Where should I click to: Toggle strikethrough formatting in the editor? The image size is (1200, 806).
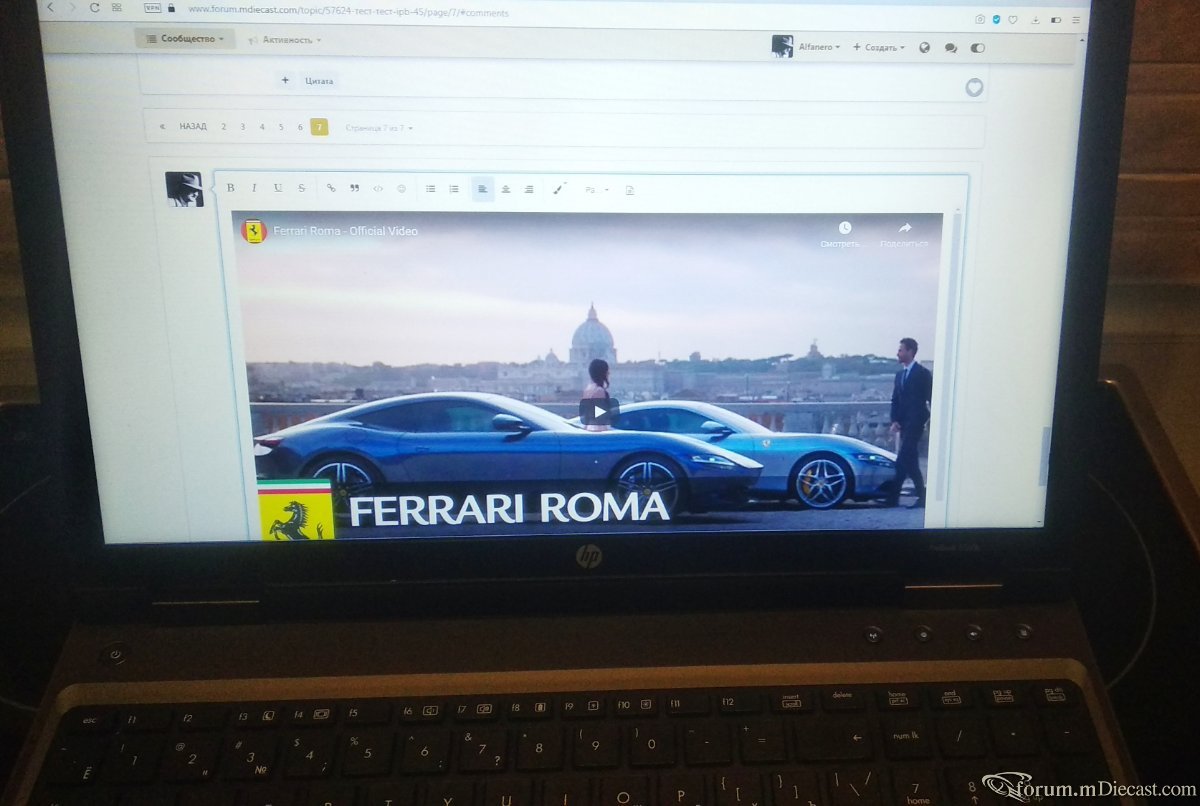(302, 188)
